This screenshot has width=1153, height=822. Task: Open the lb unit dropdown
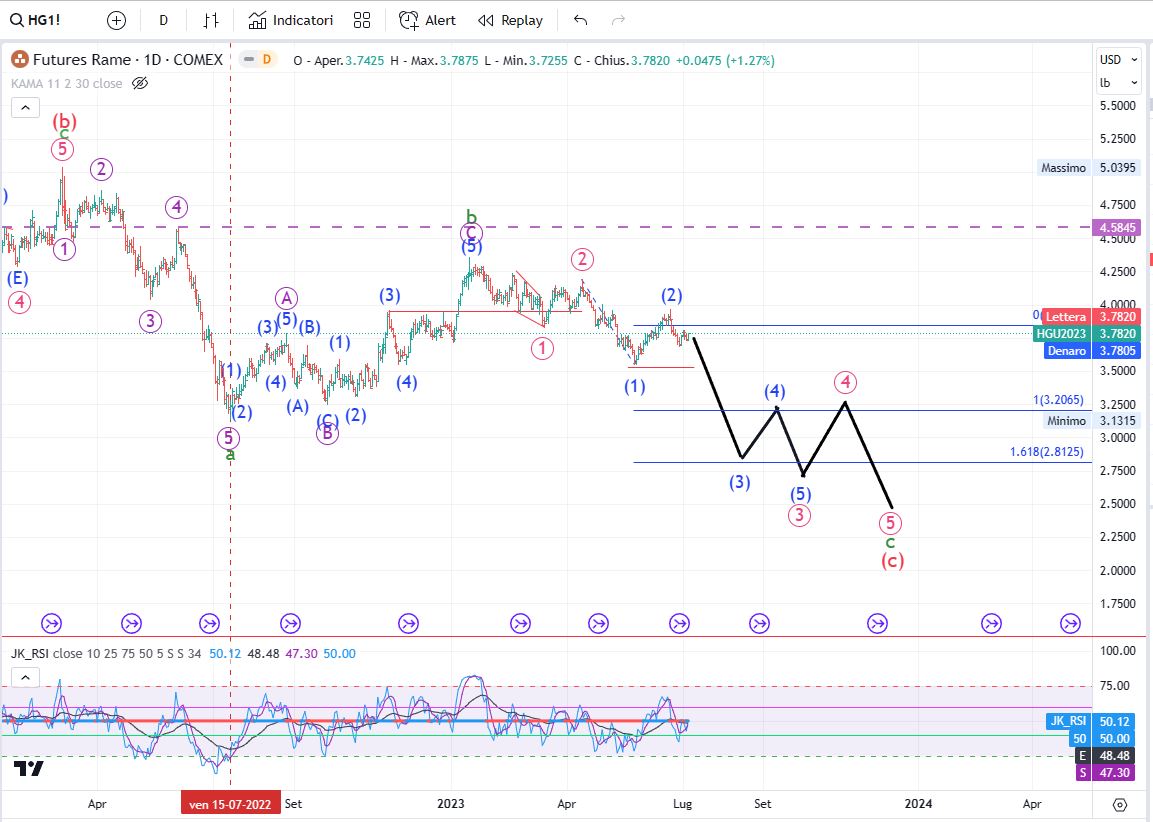(x=1118, y=83)
